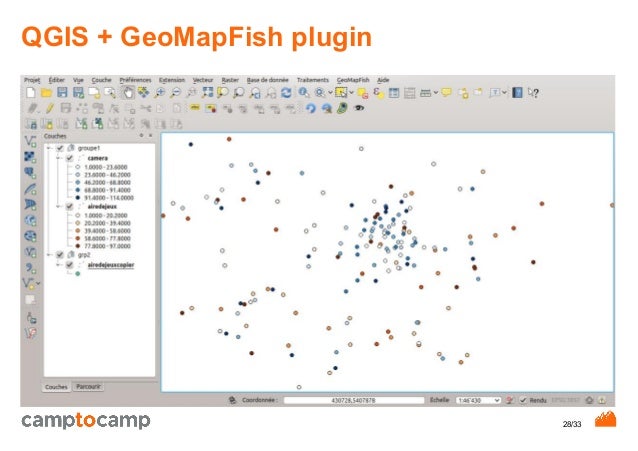Click camera legend symbol 91.4000 - 114.0000

(78, 198)
